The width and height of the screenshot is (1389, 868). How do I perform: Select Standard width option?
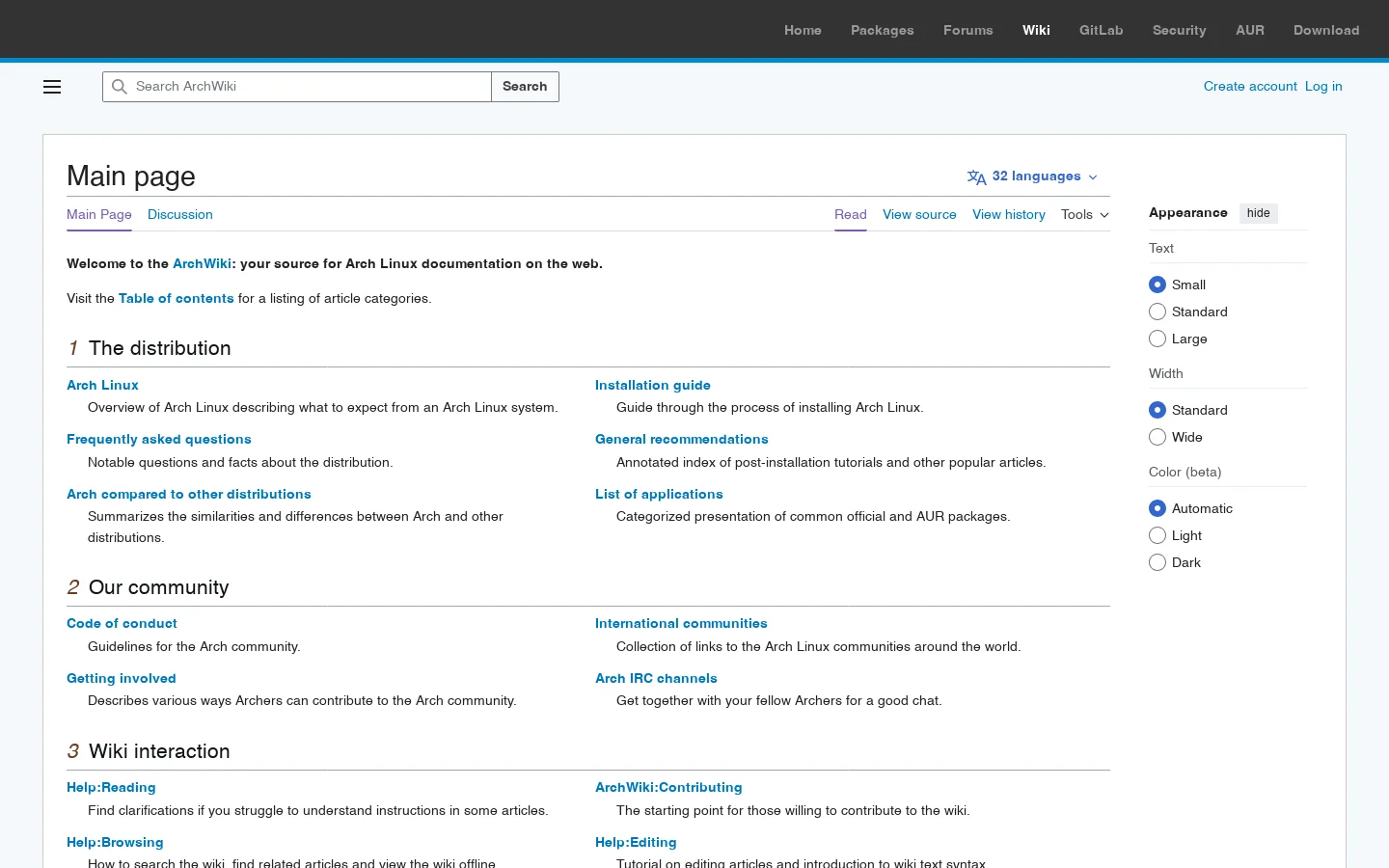(x=1157, y=410)
